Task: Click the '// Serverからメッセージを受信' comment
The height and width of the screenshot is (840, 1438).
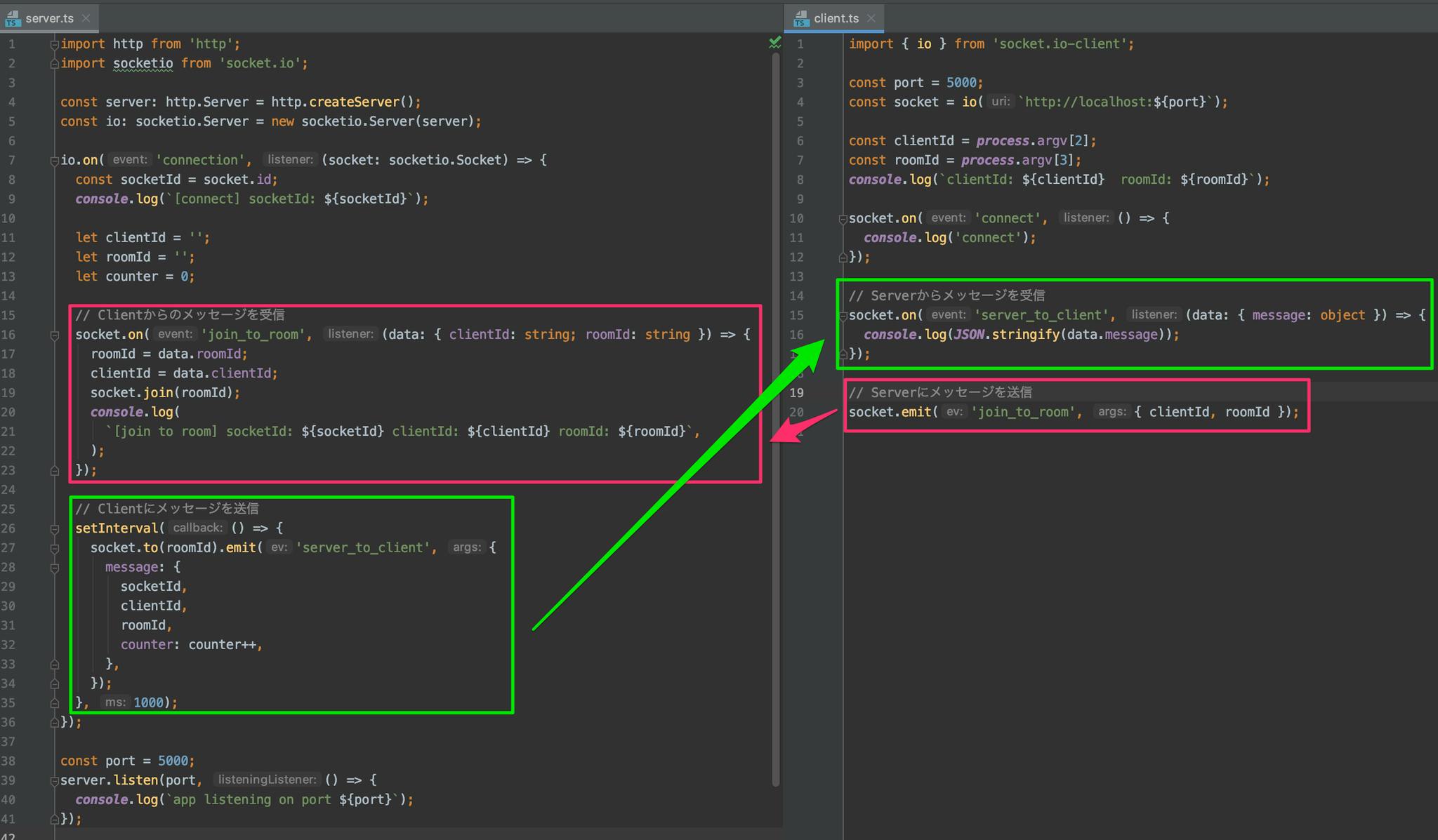Action: pos(946,295)
